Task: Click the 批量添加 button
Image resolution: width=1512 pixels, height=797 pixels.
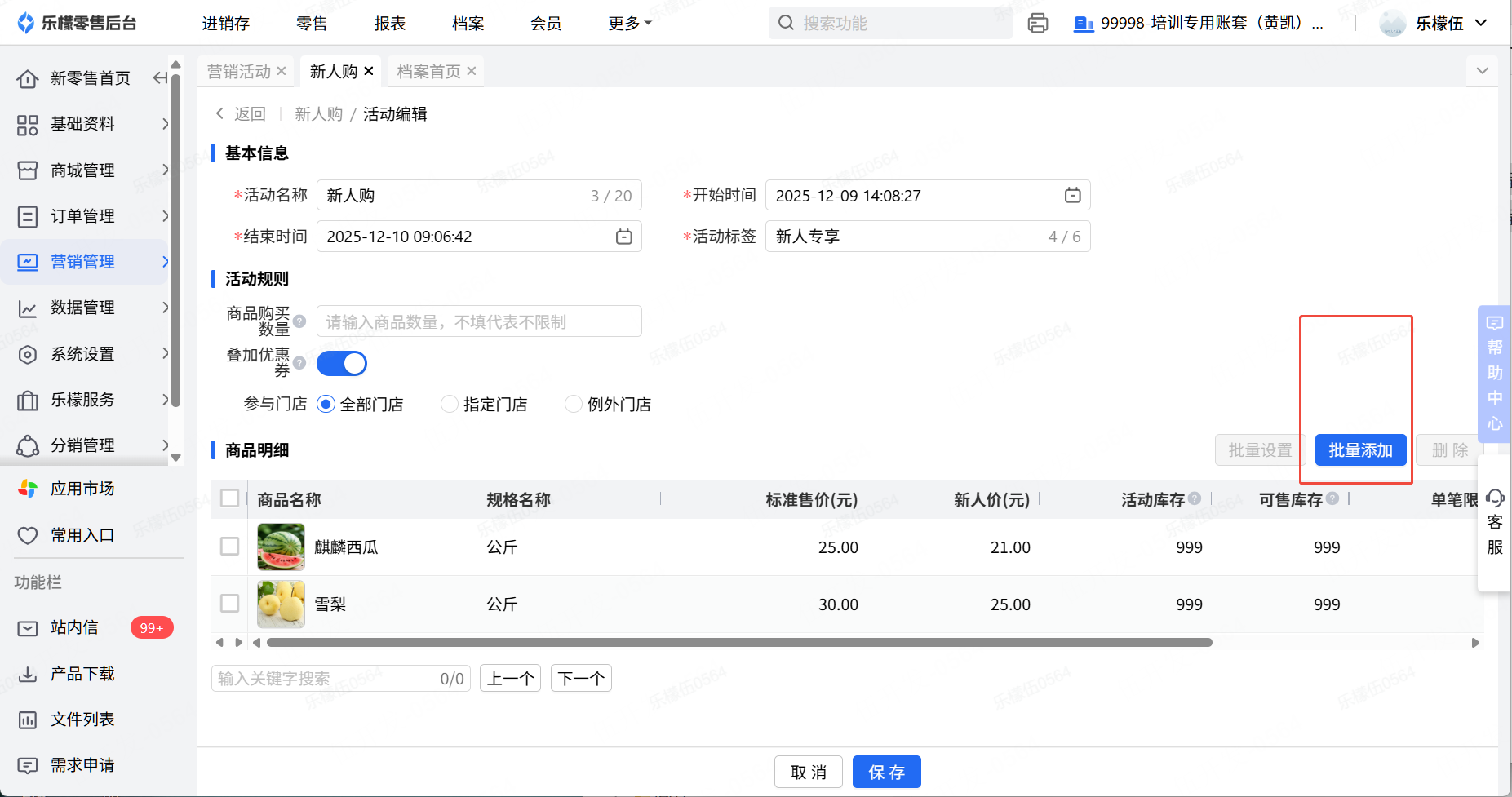Action: (1360, 450)
